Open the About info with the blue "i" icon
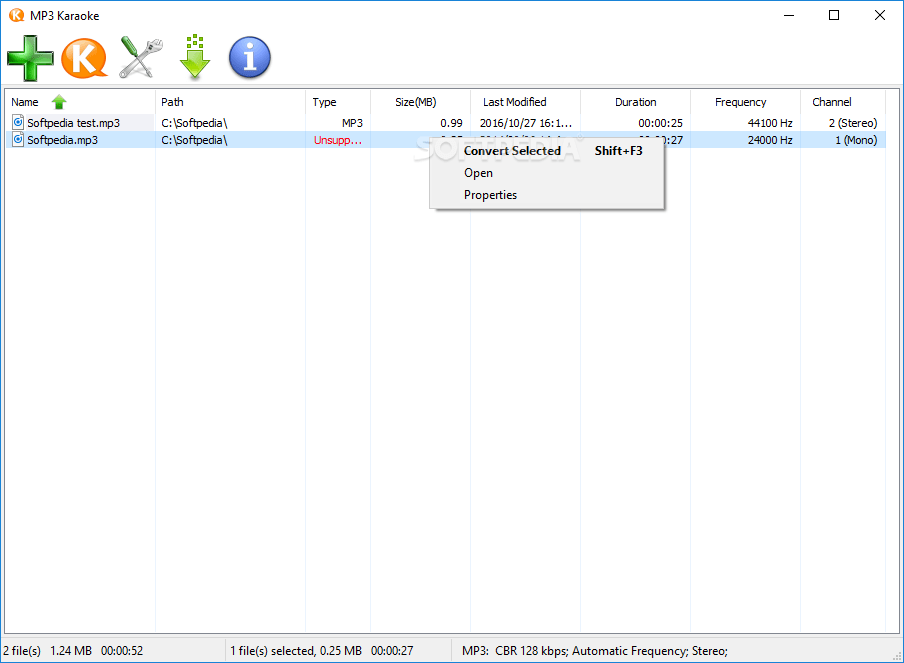 click(x=249, y=57)
